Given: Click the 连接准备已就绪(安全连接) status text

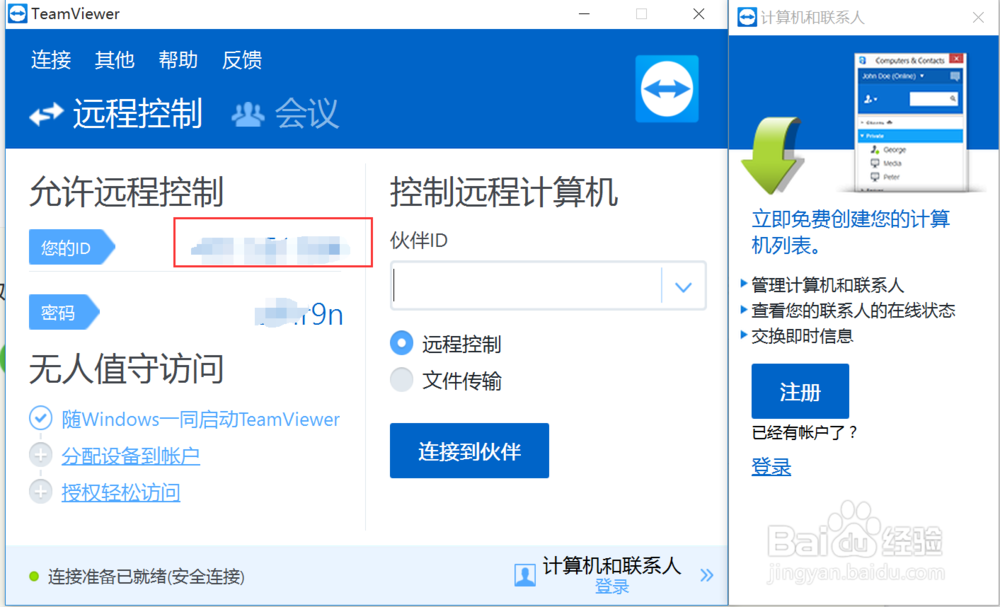Looking at the screenshot, I should click(146, 576).
